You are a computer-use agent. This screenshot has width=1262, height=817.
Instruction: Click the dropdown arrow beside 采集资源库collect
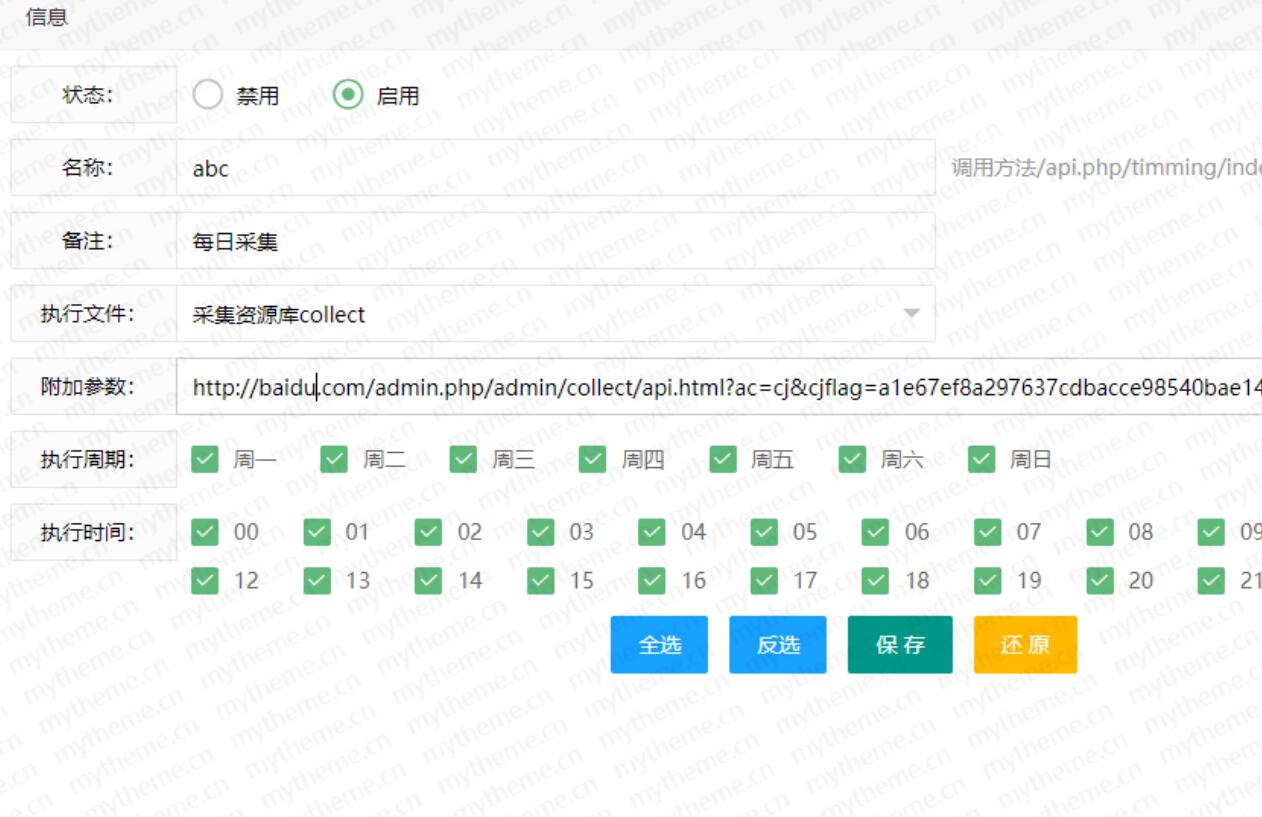click(x=911, y=314)
